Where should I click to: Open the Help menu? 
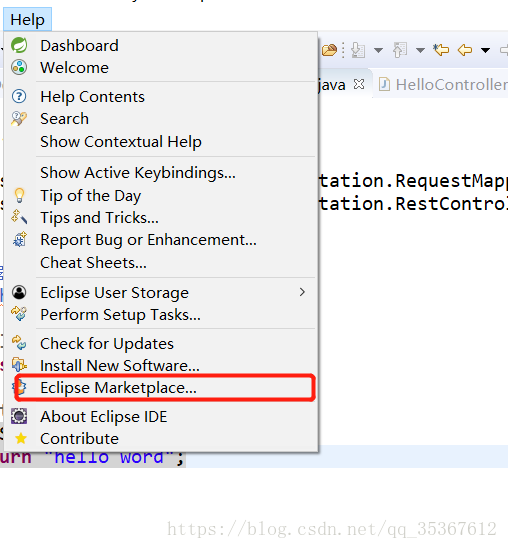27,20
